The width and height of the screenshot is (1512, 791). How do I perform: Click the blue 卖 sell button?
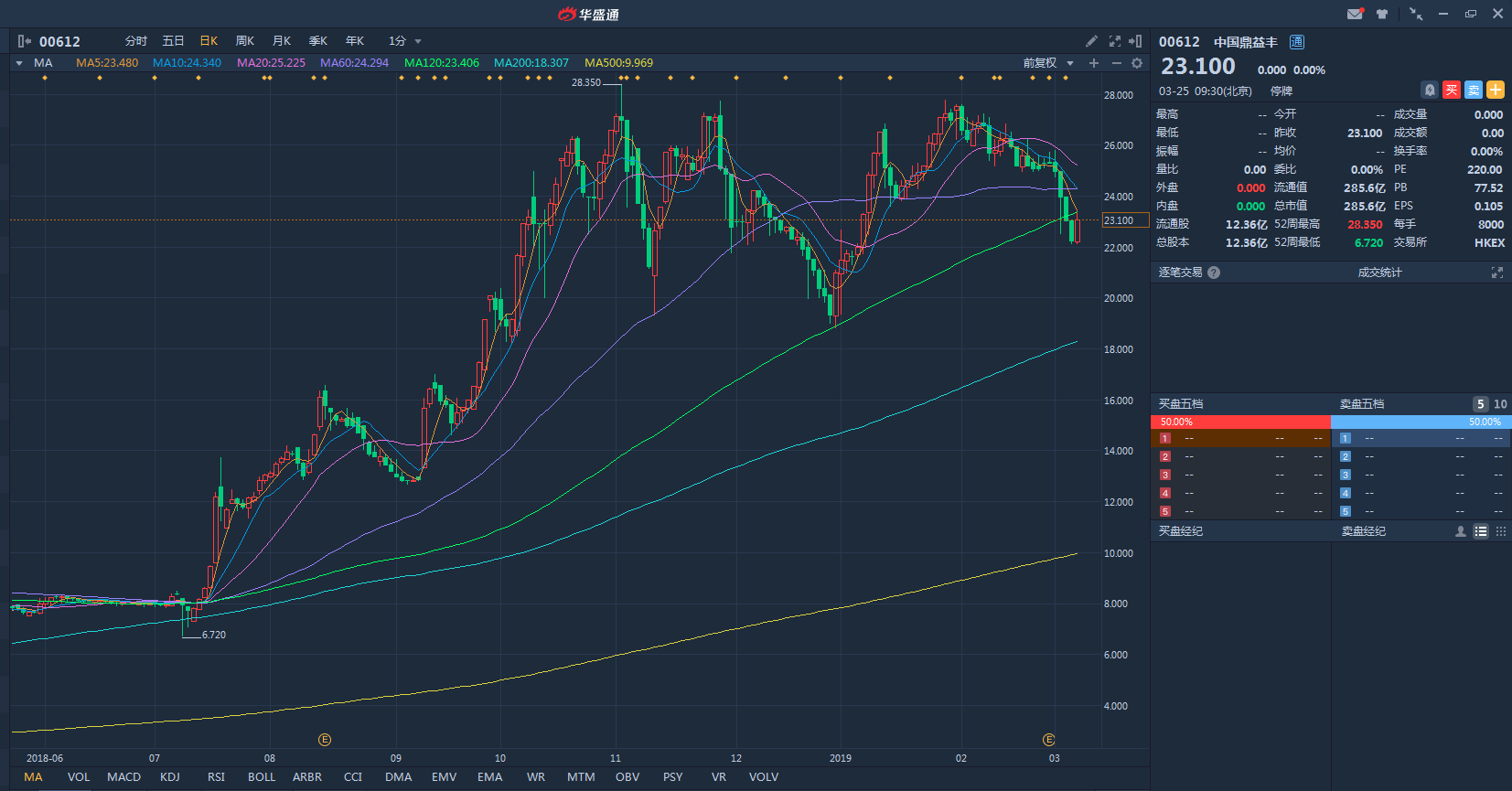pyautogui.click(x=1474, y=90)
